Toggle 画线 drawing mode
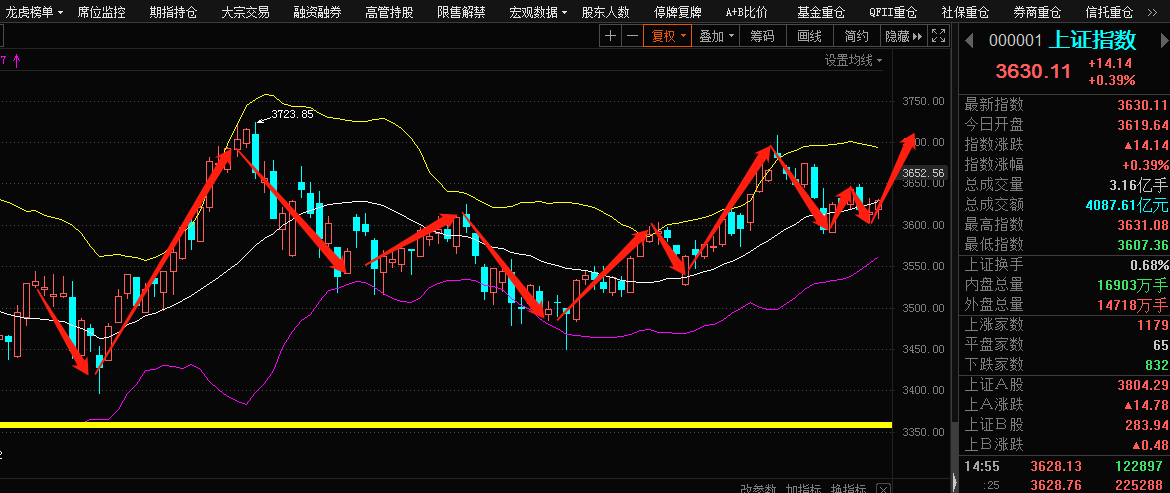This screenshot has height=493, width=1170. tap(809, 36)
